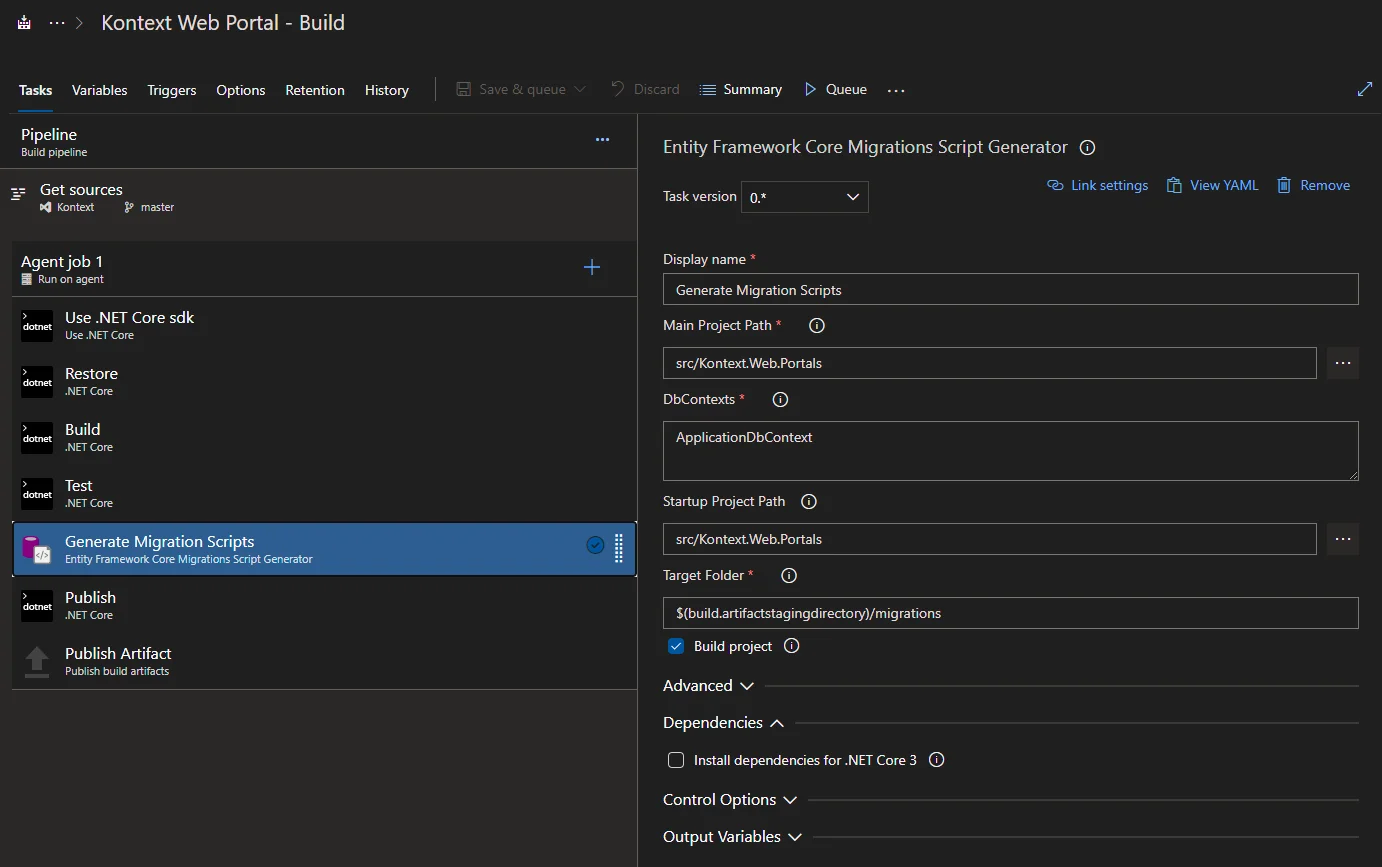Click the info icon beside DbContexts label
Screen dimensions: 1382x867
click(781, 400)
